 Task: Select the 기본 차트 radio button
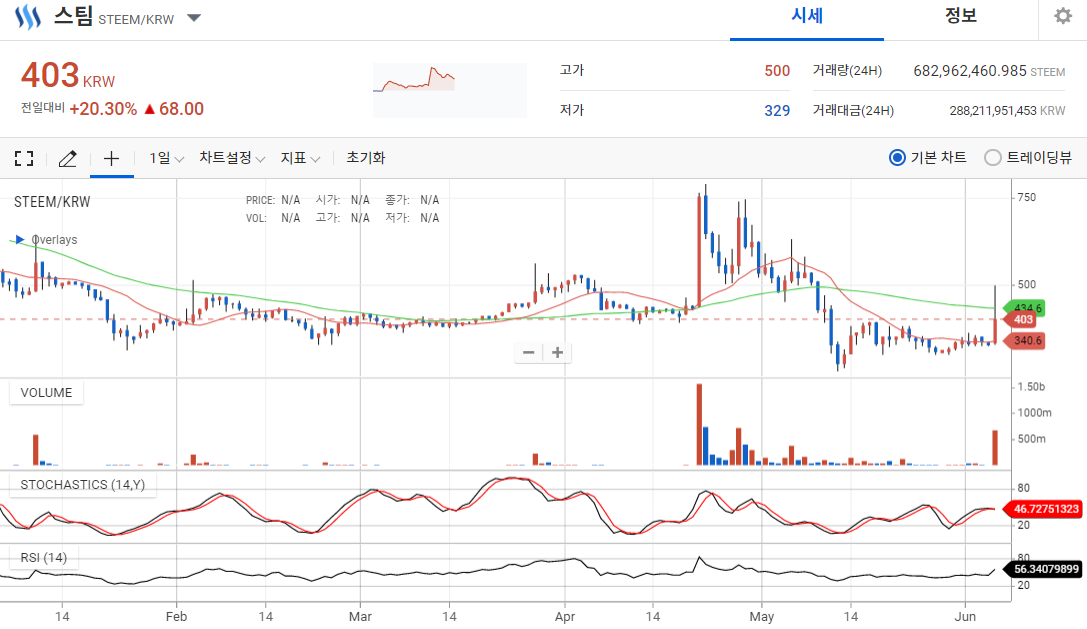click(897, 157)
